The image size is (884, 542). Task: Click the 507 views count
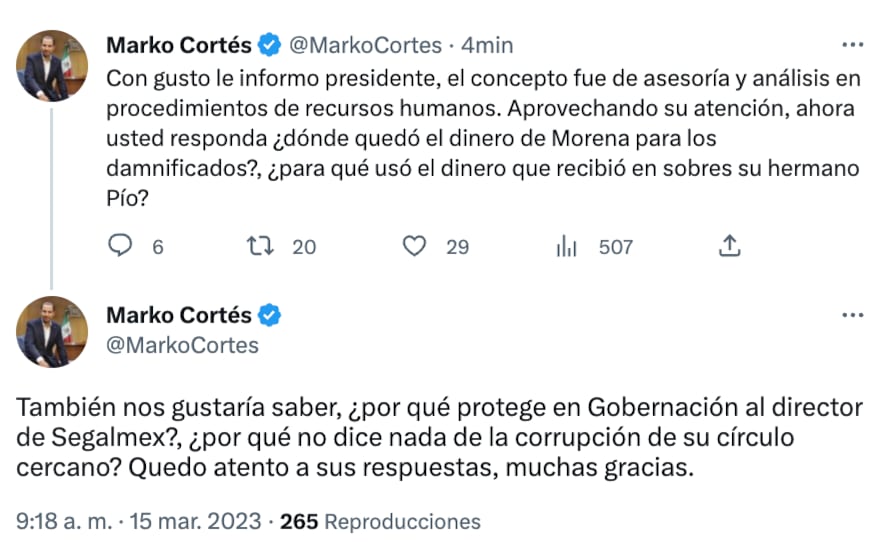click(615, 246)
